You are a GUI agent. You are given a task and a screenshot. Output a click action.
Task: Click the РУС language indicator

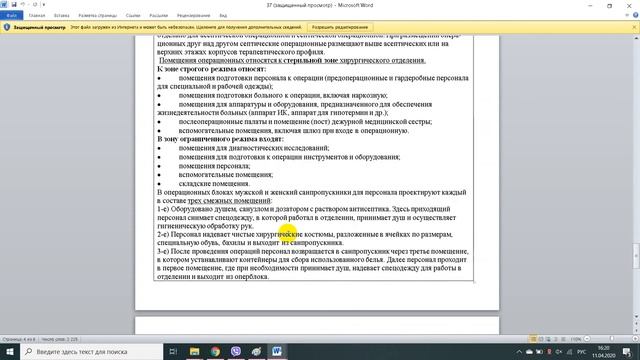582,352
